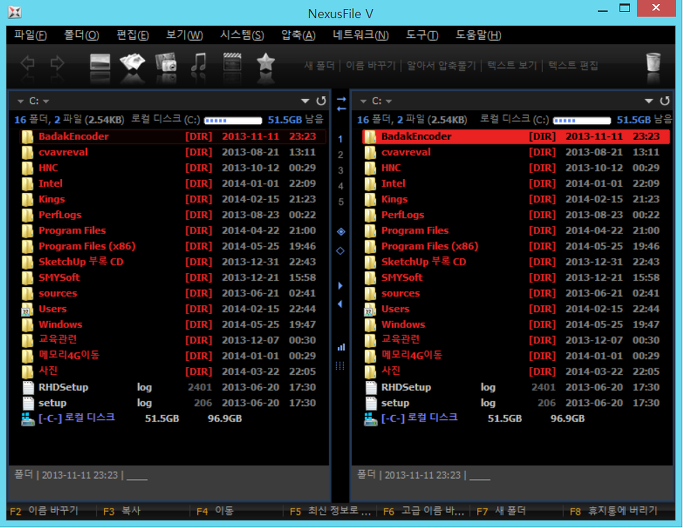Select the highlighted BadakEncoder row in right panel
The image size is (683, 528).
tap(516, 137)
